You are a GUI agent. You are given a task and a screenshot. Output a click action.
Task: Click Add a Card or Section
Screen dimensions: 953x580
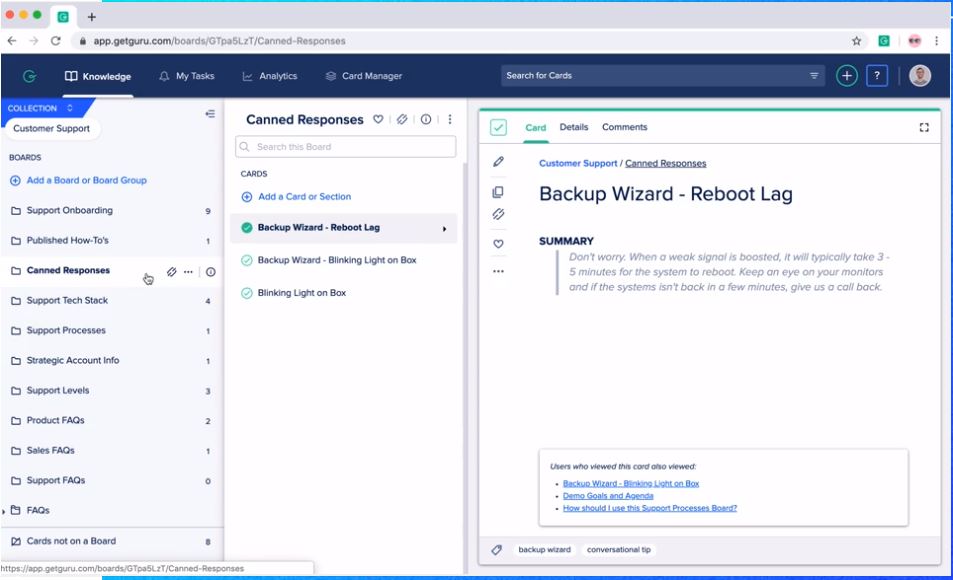297,196
